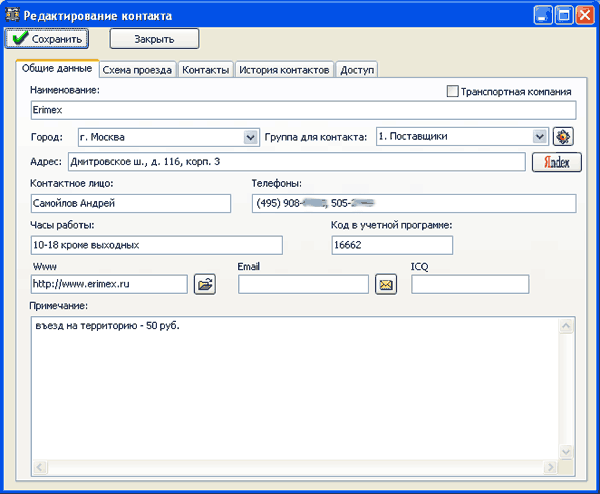Maximize the Редактирование контакта window
Viewport: 600px width, 494px height.
(564, 15)
